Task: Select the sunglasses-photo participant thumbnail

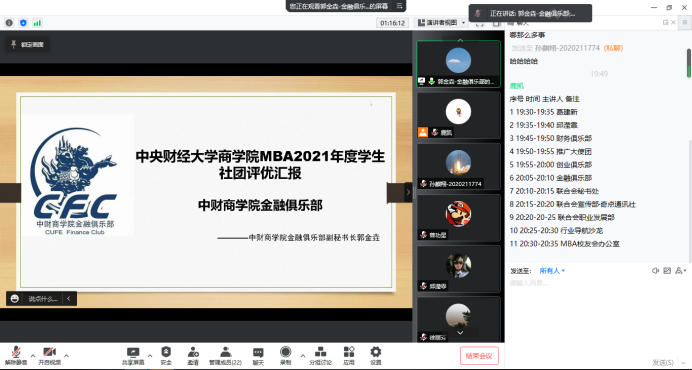Action: [458, 269]
